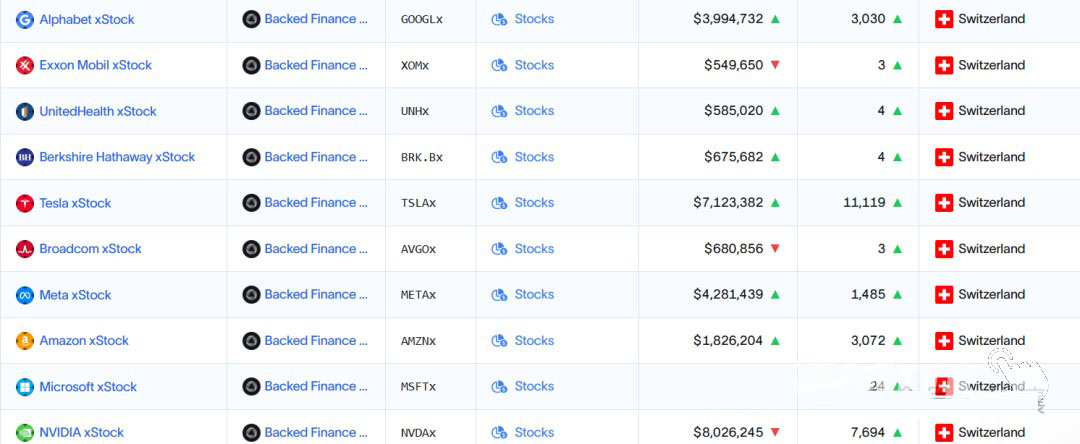1080x444 pixels.
Task: Click Backed Finance icon in Alphabet row
Action: tap(251, 19)
